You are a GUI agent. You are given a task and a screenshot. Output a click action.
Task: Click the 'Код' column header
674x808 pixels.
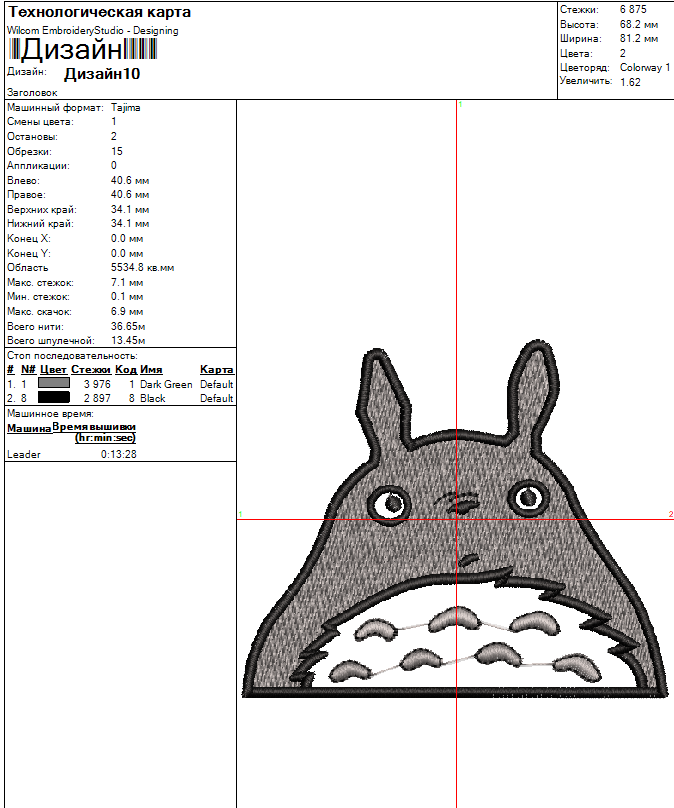[x=126, y=369]
